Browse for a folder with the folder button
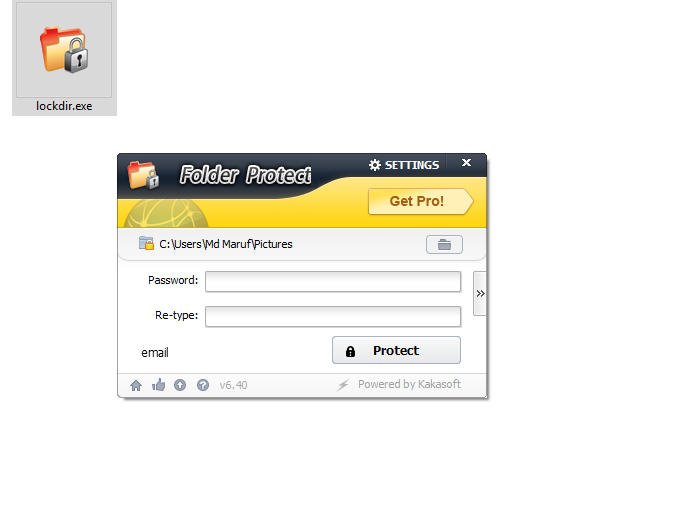 (x=444, y=244)
